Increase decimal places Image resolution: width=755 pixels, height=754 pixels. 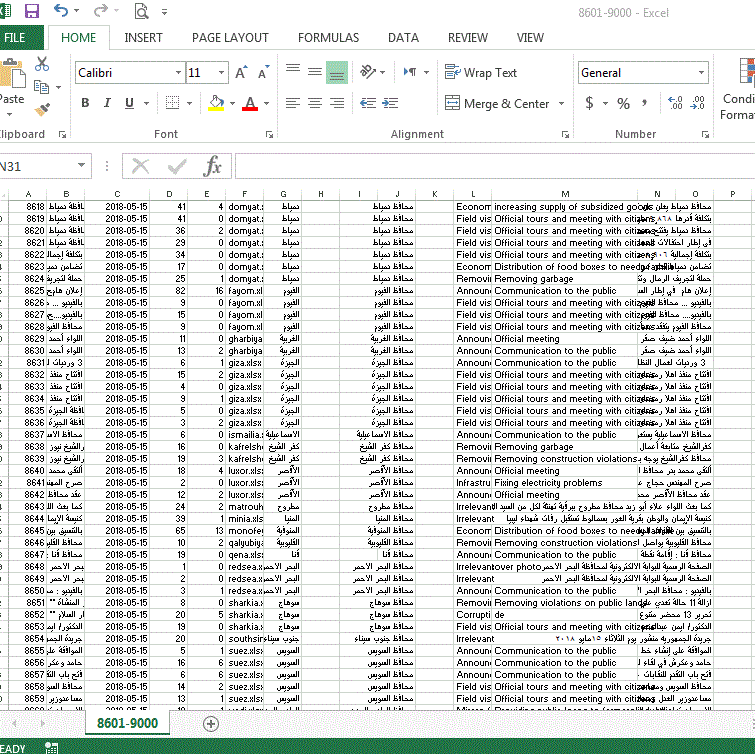pyautogui.click(x=675, y=103)
